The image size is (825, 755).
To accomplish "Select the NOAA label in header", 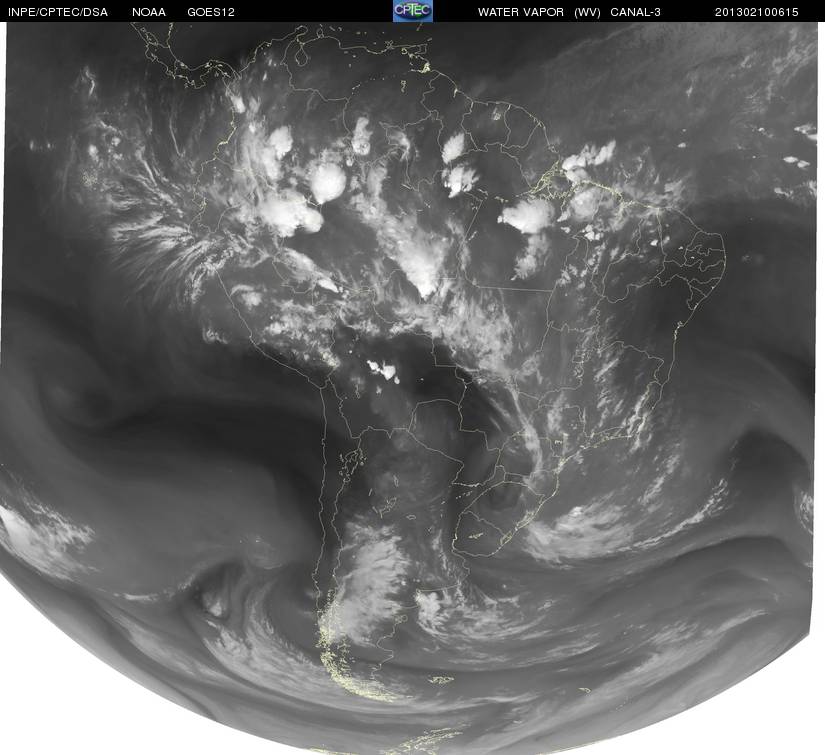I will 149,12.
